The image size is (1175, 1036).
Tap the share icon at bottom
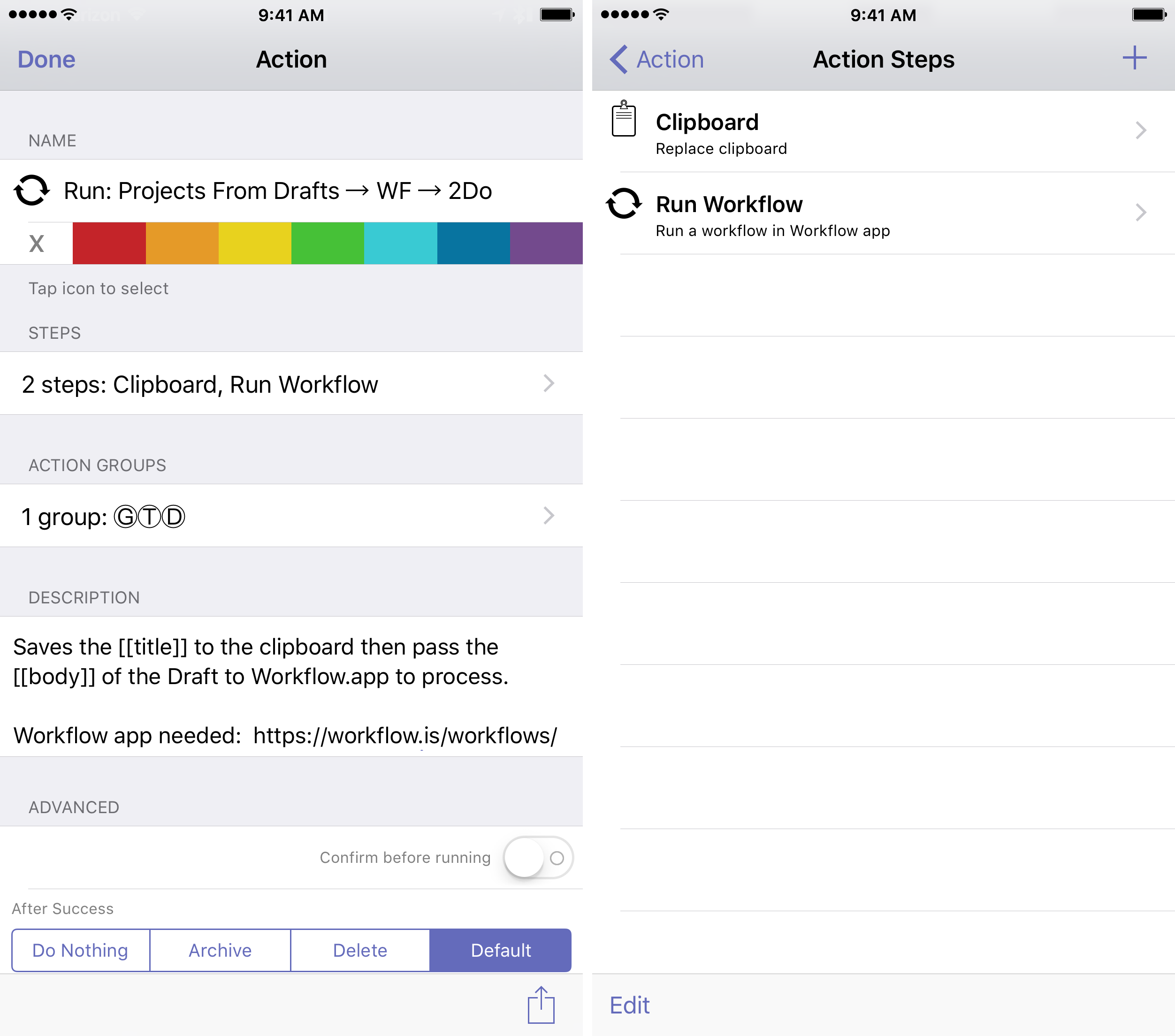click(x=541, y=1006)
